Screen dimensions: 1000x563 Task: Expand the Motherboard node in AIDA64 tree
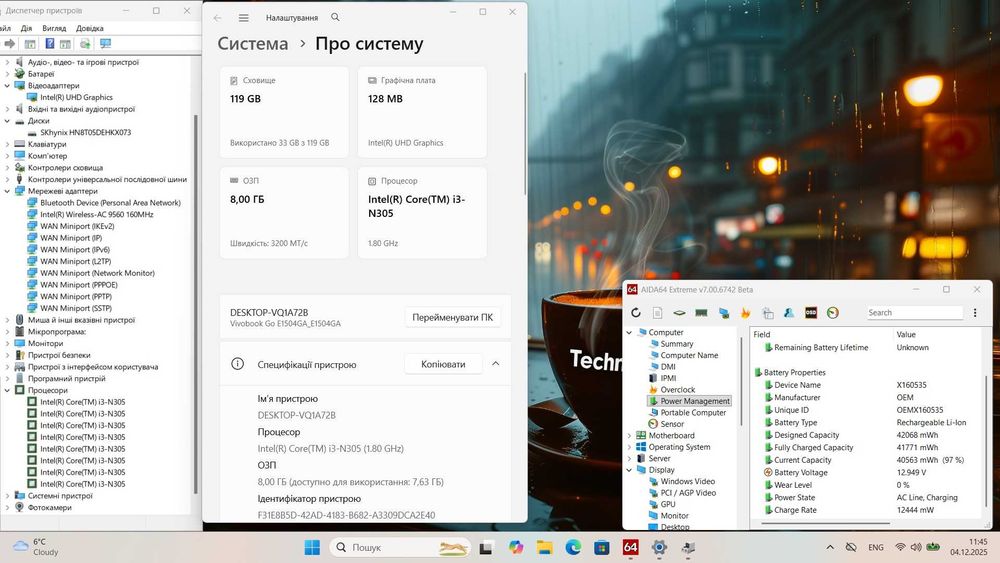point(629,435)
